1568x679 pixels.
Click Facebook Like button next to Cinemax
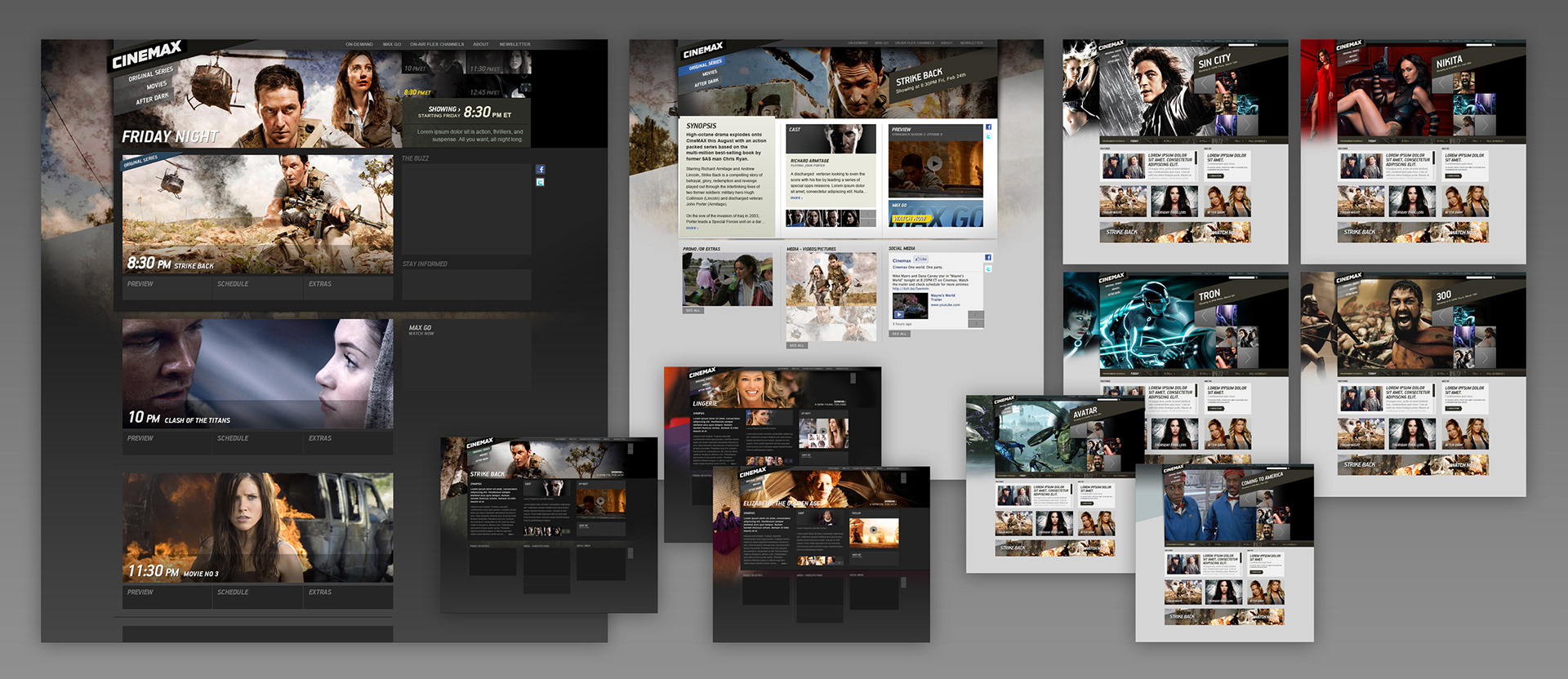point(920,260)
